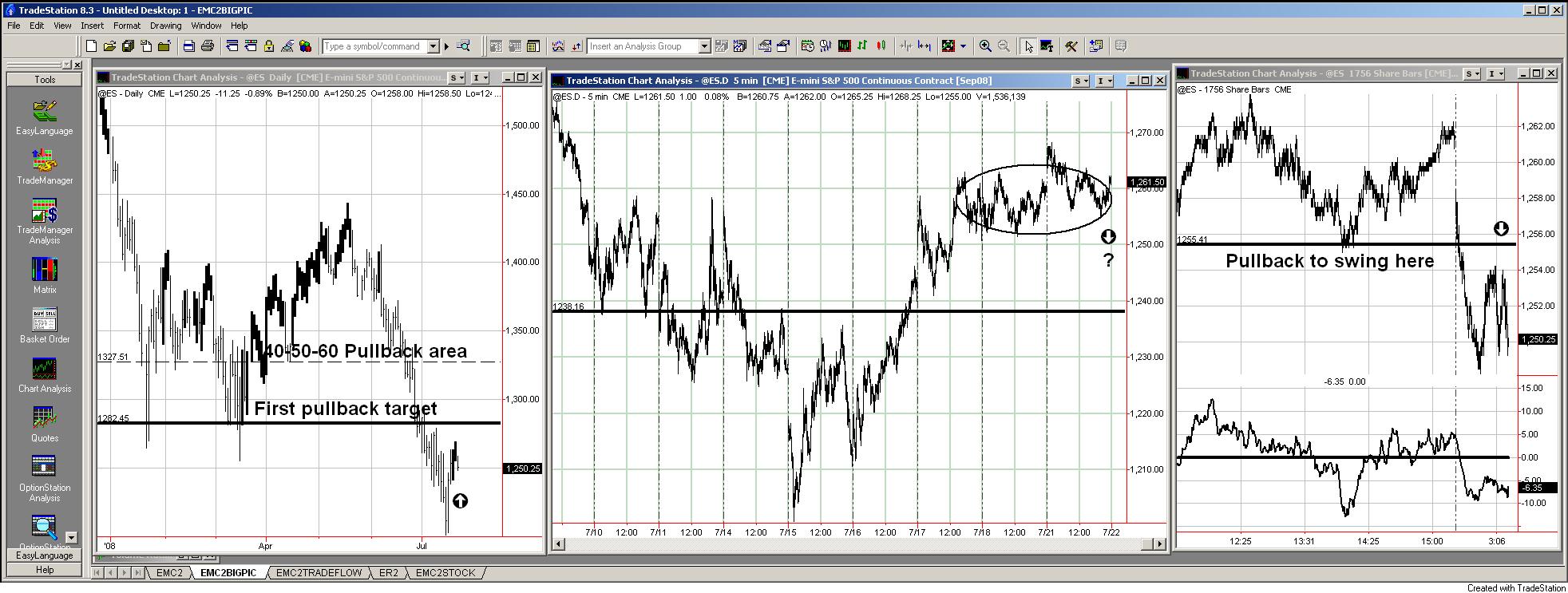This screenshot has height=593, width=1568.
Task: Click the hammer tools icon
Action: click(x=1071, y=46)
